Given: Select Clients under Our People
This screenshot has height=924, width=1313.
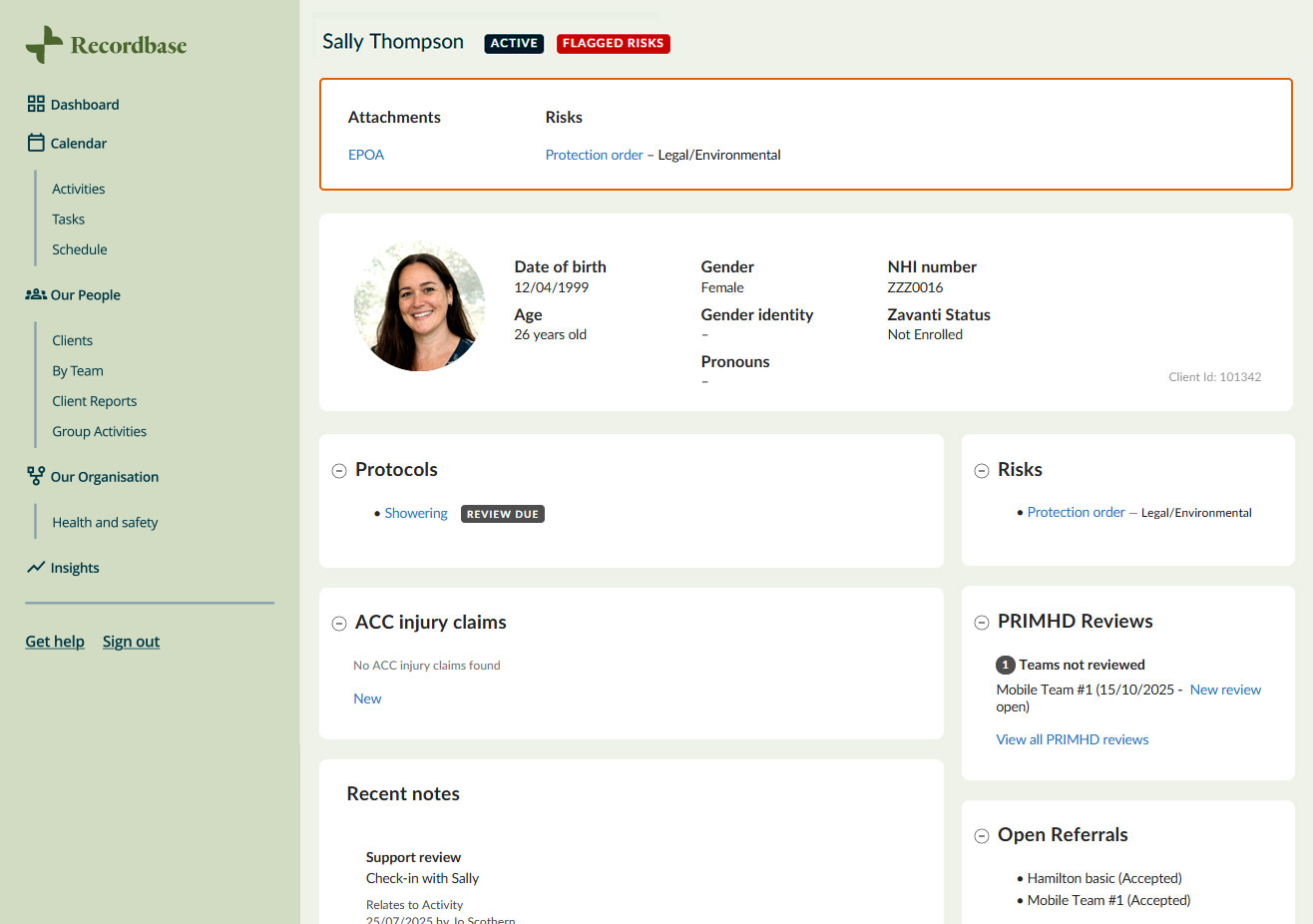Looking at the screenshot, I should [73, 340].
